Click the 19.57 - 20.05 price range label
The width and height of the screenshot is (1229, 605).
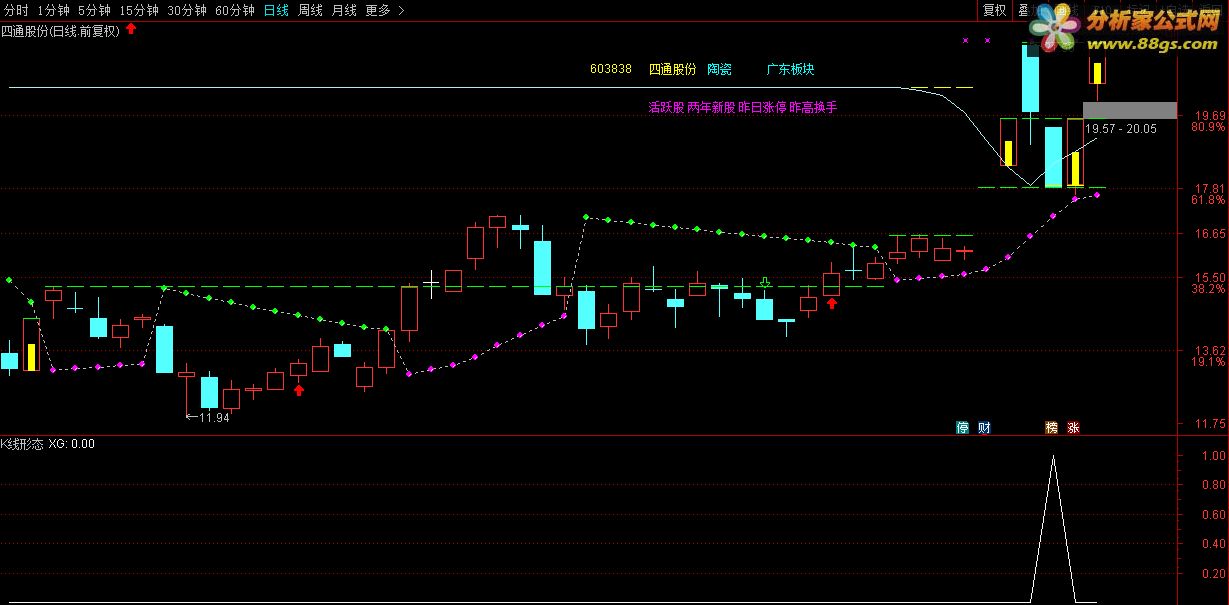coord(1122,128)
